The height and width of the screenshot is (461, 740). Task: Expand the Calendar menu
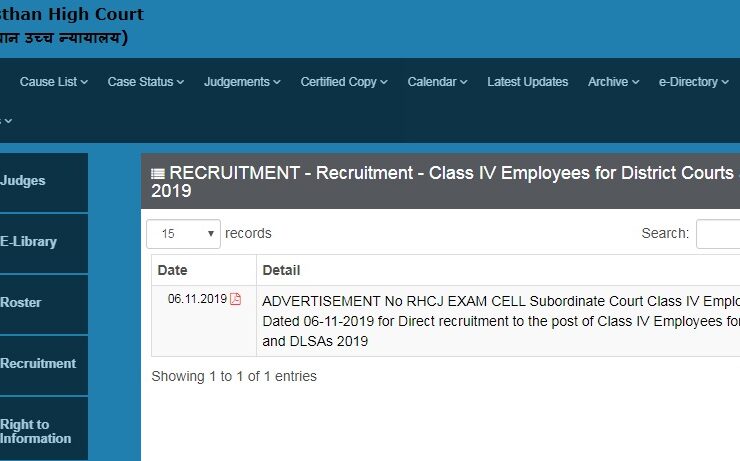pyautogui.click(x=437, y=82)
